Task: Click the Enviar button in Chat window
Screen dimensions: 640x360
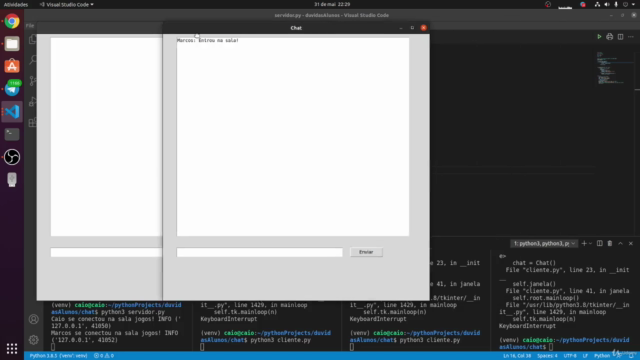Action: 366,252
